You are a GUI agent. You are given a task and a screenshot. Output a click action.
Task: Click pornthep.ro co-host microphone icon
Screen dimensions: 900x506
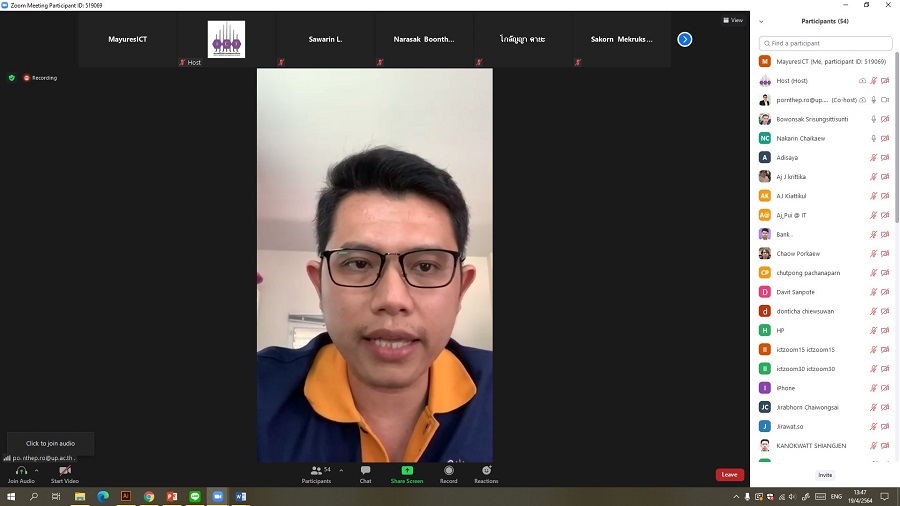tap(874, 100)
